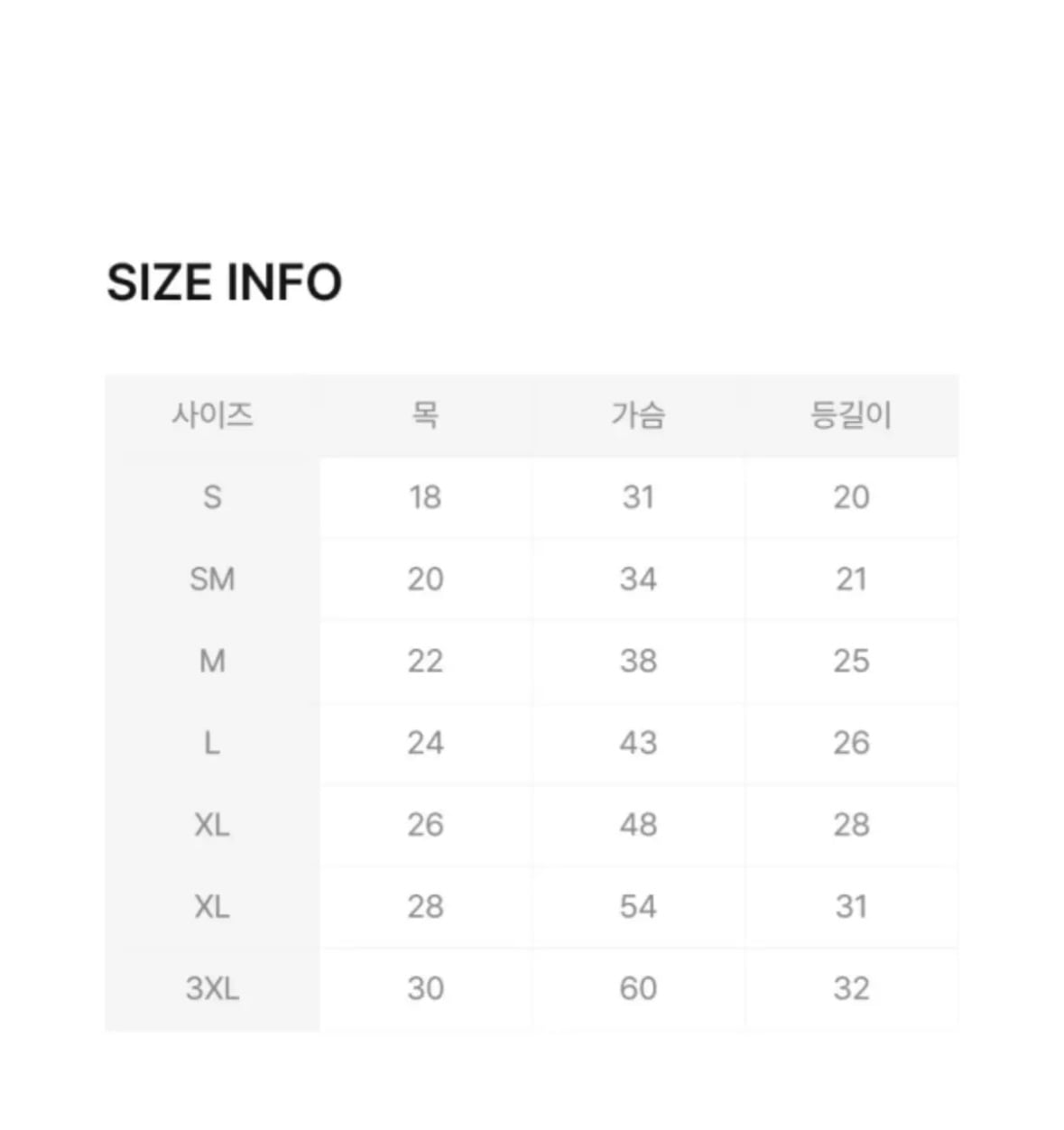
Task: Select the 목 column header
Action: pyautogui.click(x=425, y=415)
